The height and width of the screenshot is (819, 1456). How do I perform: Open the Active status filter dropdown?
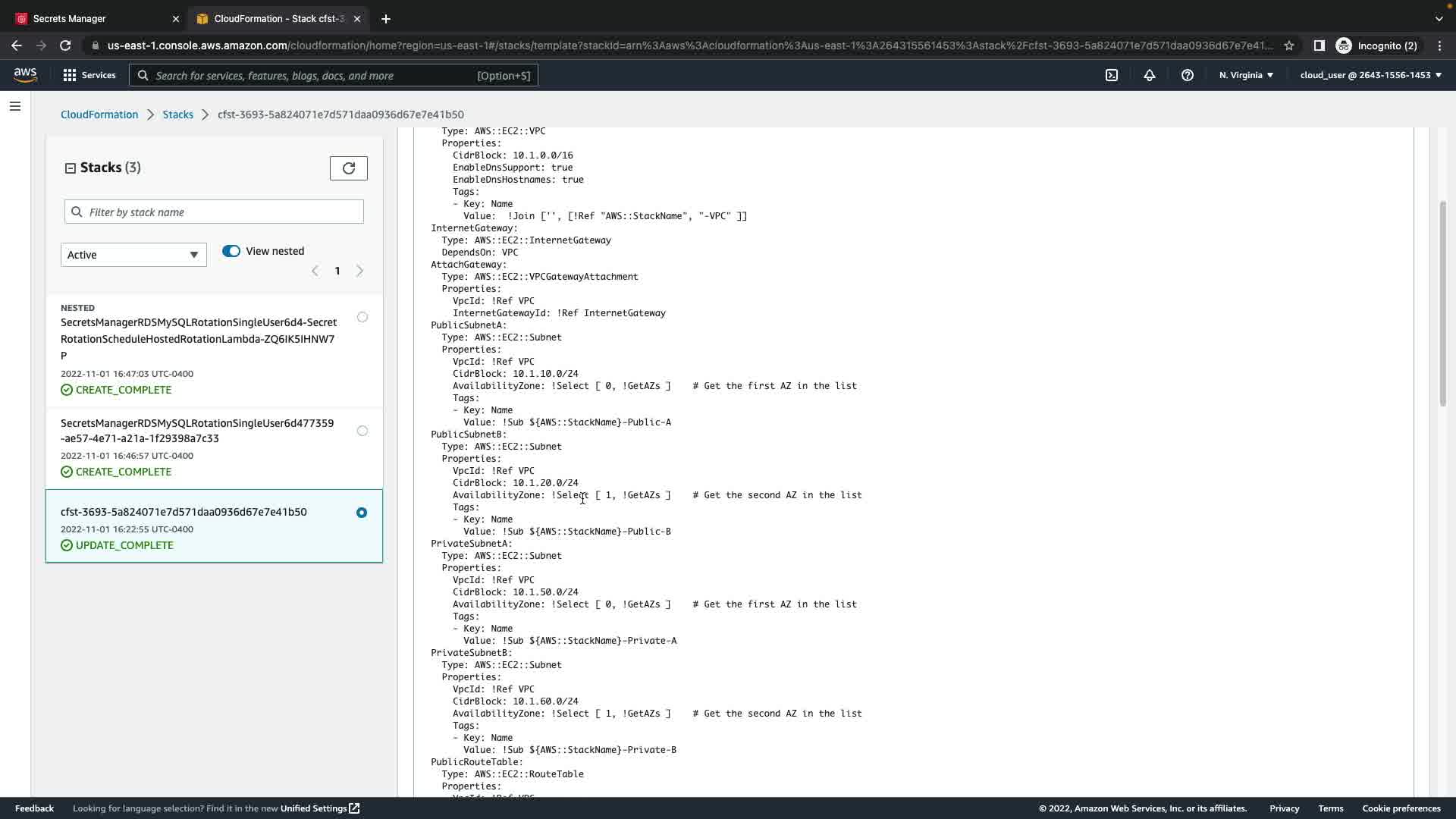(x=133, y=255)
